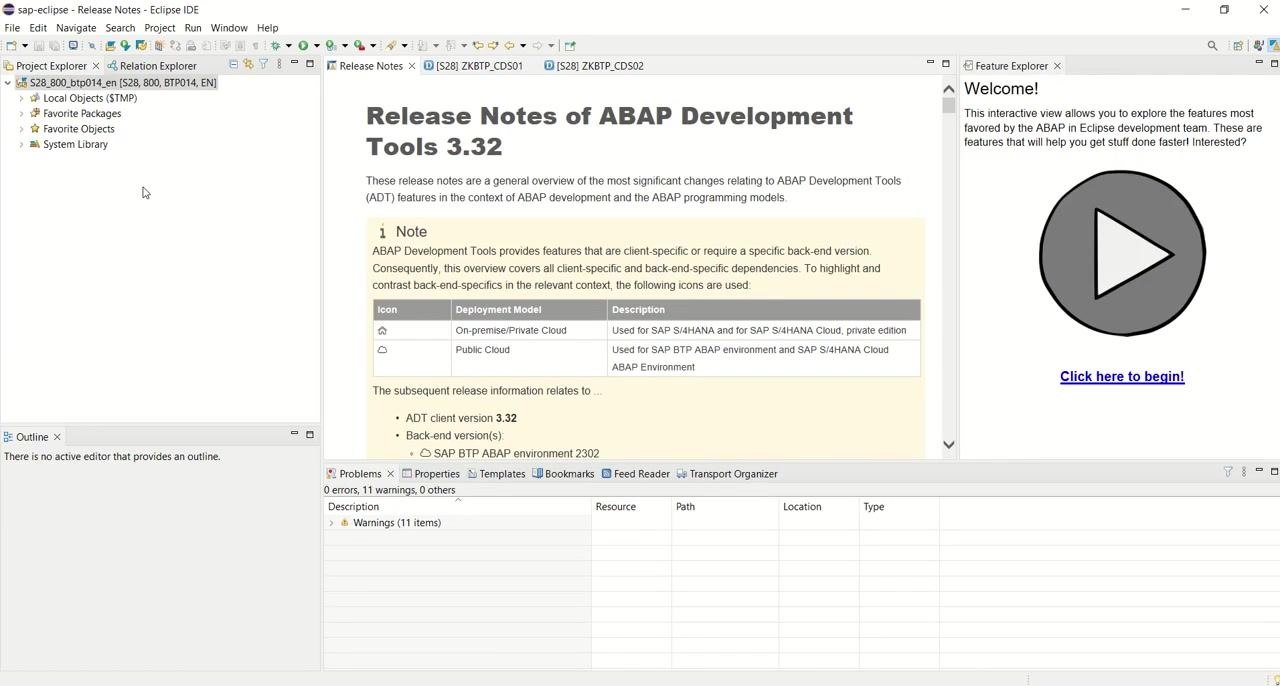The height and width of the screenshot is (686, 1280).
Task: Select the Favorite Packages tree item
Action: point(82,114)
